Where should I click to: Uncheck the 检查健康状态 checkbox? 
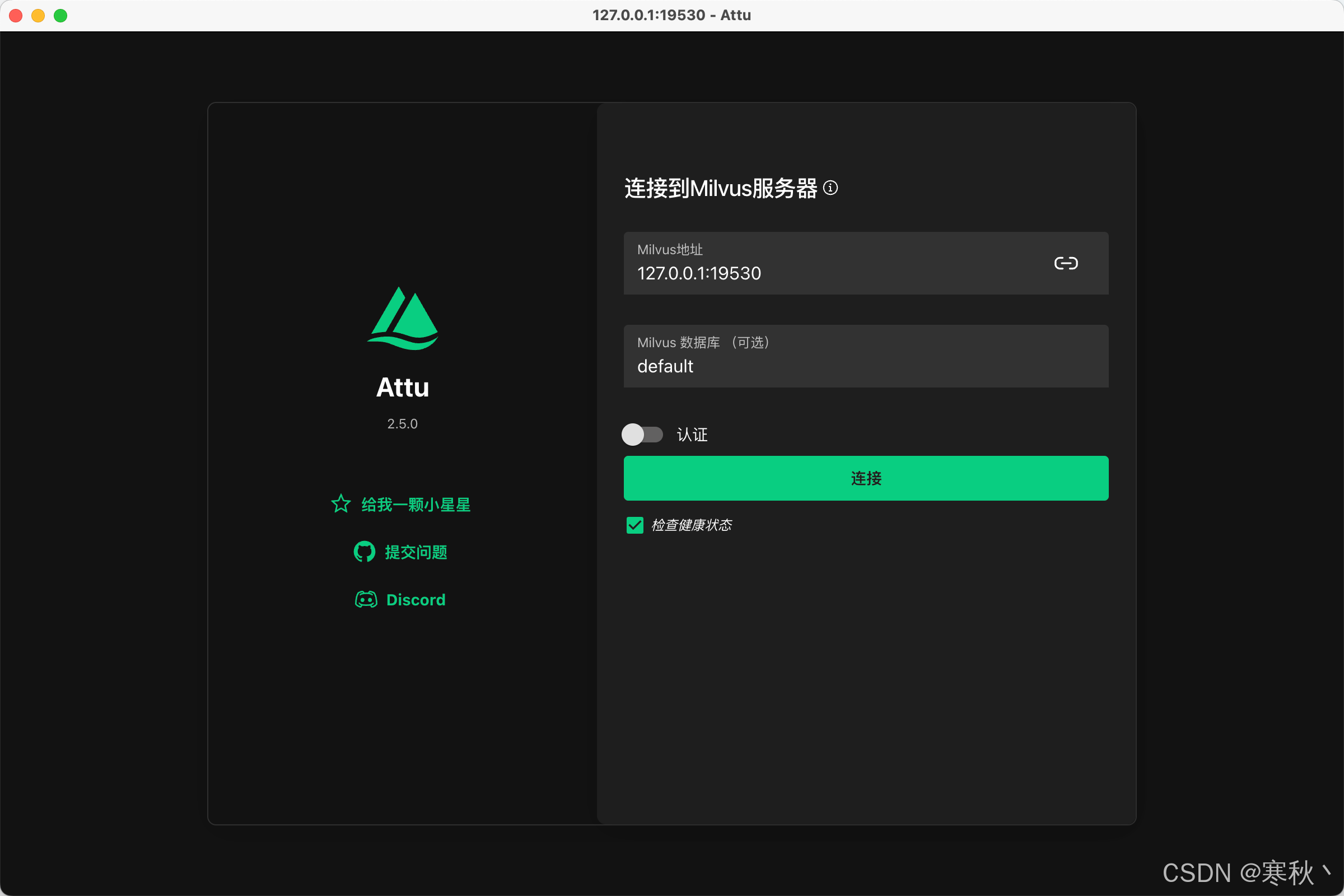[x=635, y=525]
